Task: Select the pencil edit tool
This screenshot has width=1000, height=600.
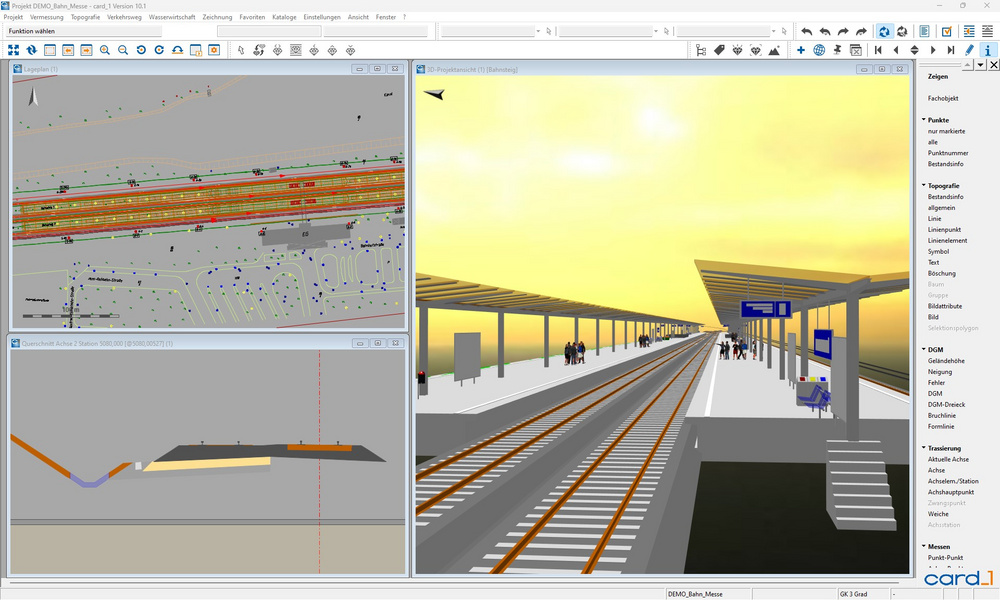Action: 969,49
